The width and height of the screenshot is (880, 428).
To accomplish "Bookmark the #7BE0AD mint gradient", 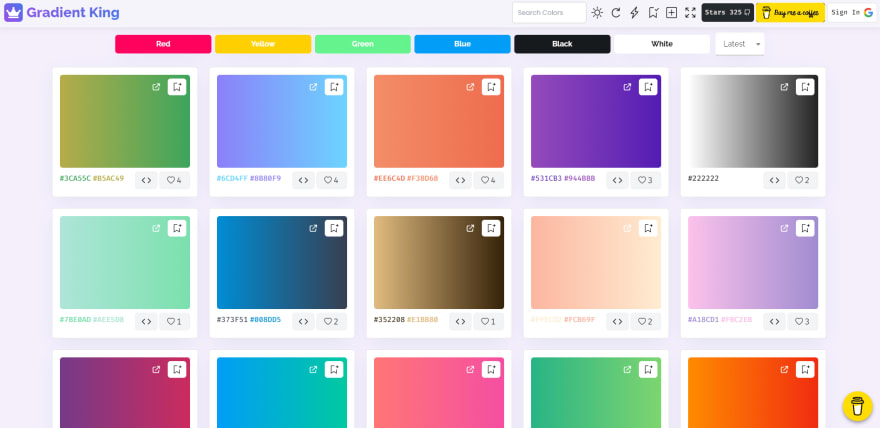I will [177, 228].
